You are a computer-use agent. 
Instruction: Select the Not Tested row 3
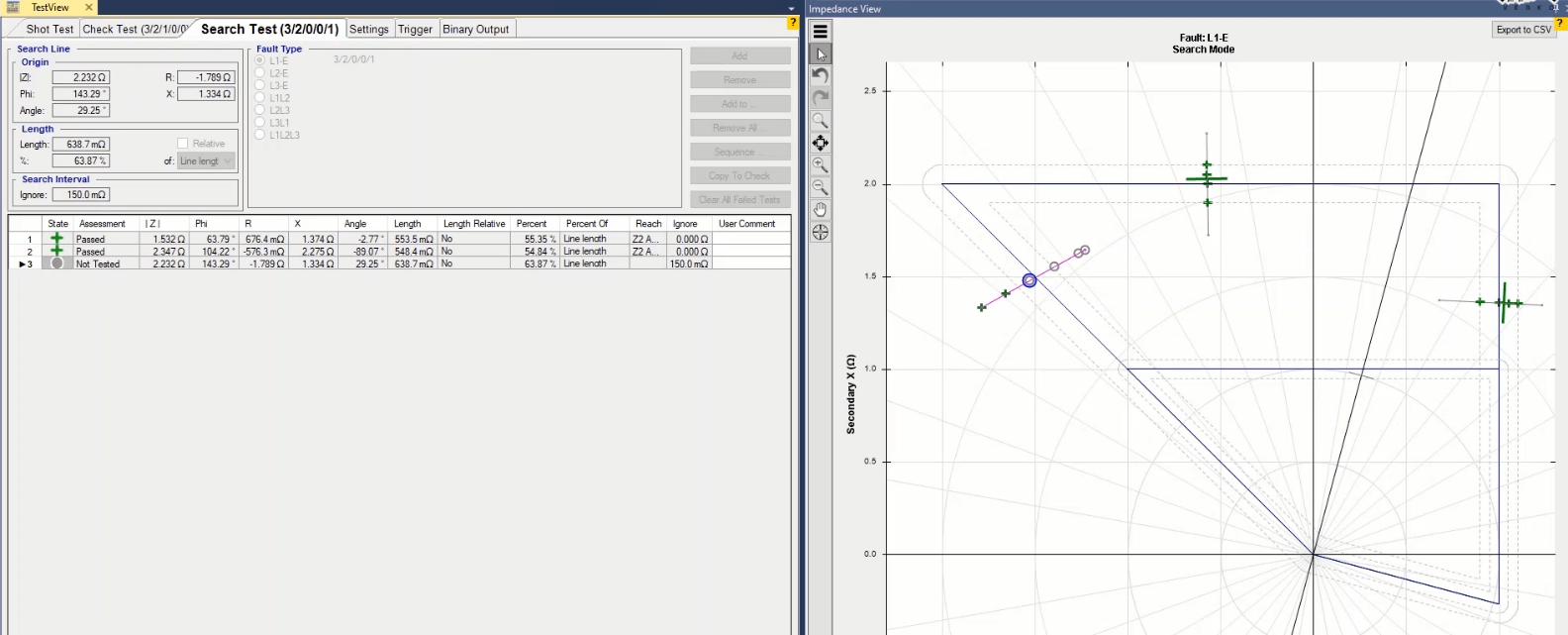97,265
